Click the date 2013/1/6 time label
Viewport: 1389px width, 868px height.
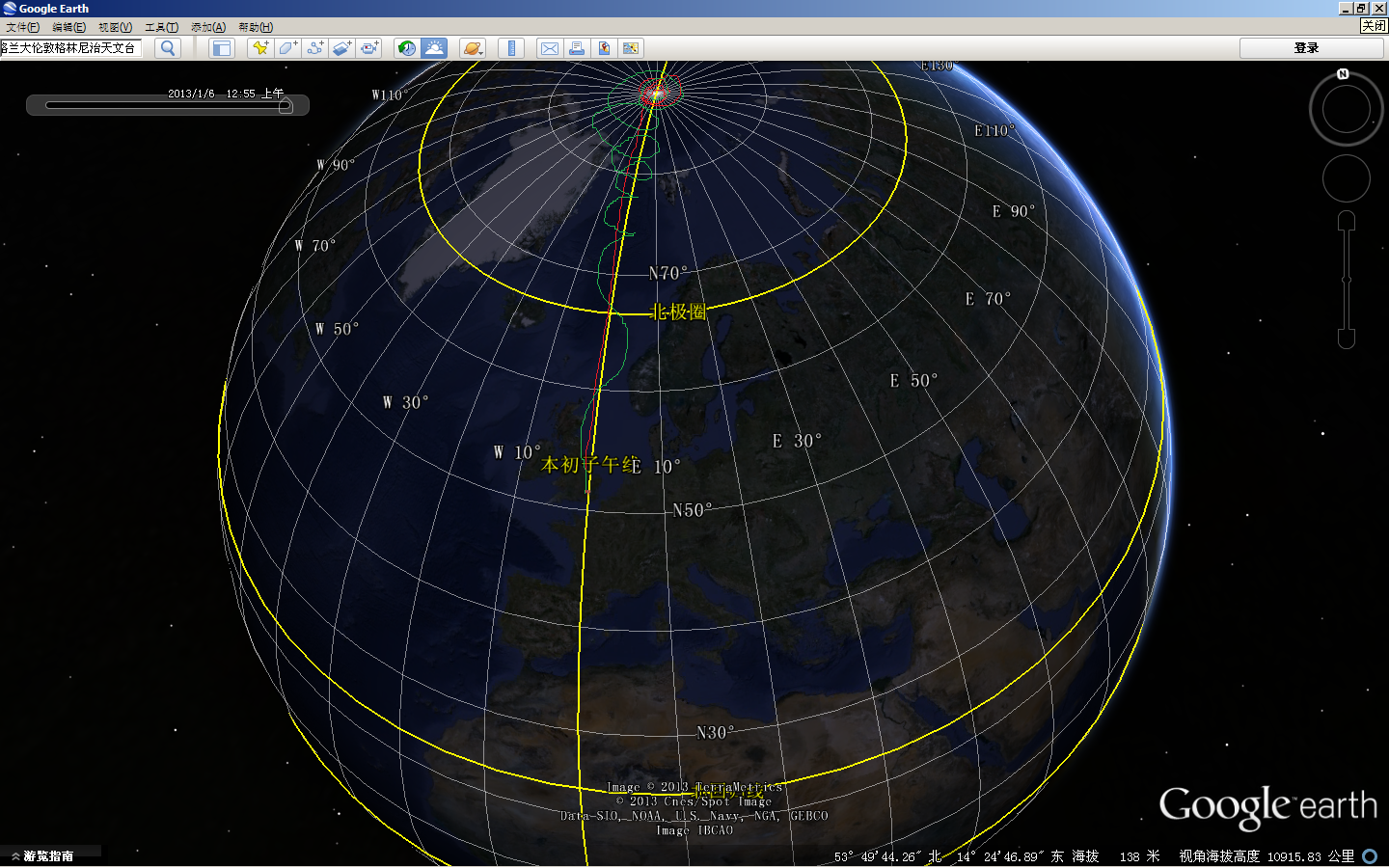(x=226, y=94)
